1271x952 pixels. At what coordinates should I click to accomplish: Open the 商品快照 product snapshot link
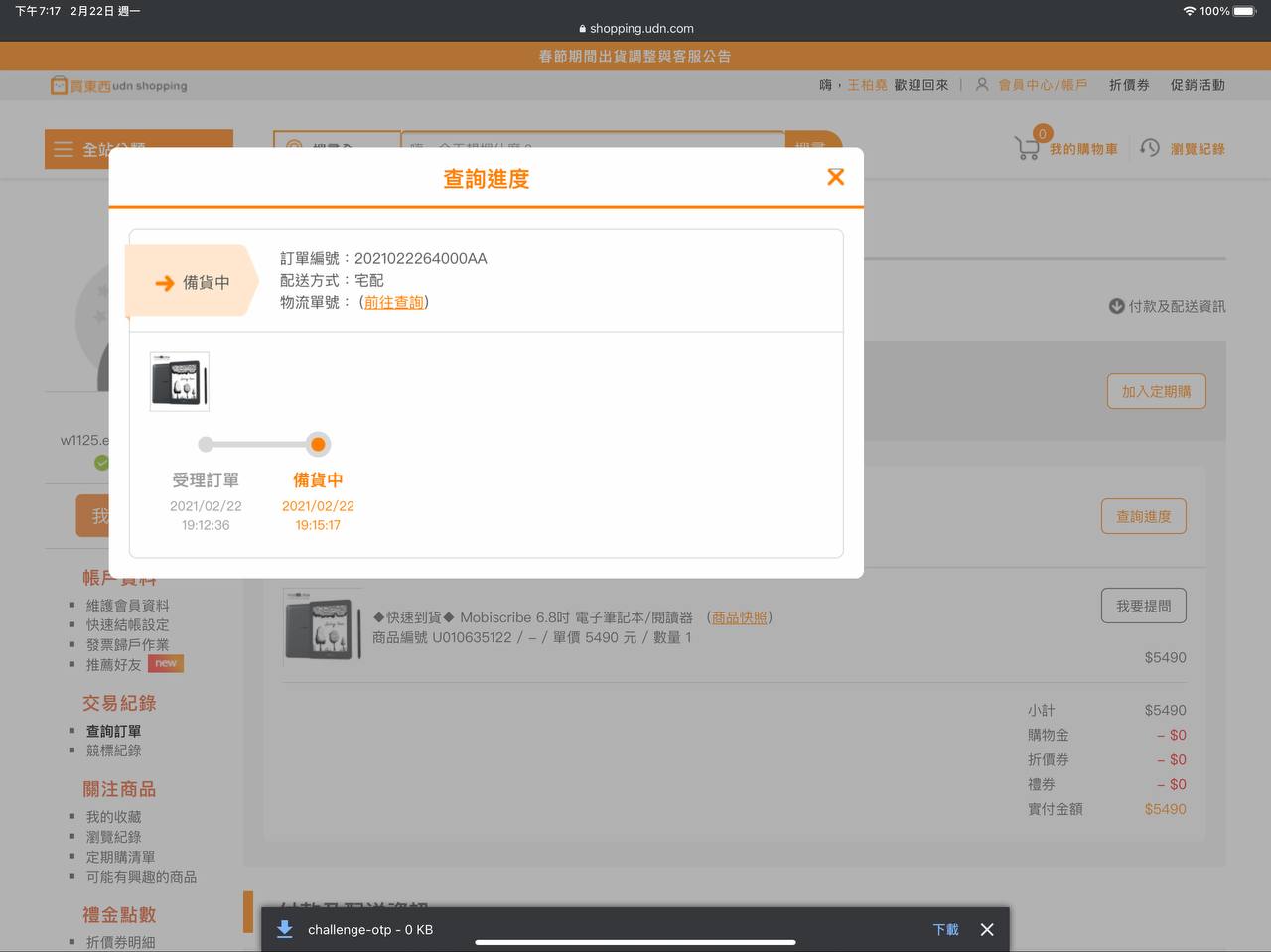click(x=739, y=617)
